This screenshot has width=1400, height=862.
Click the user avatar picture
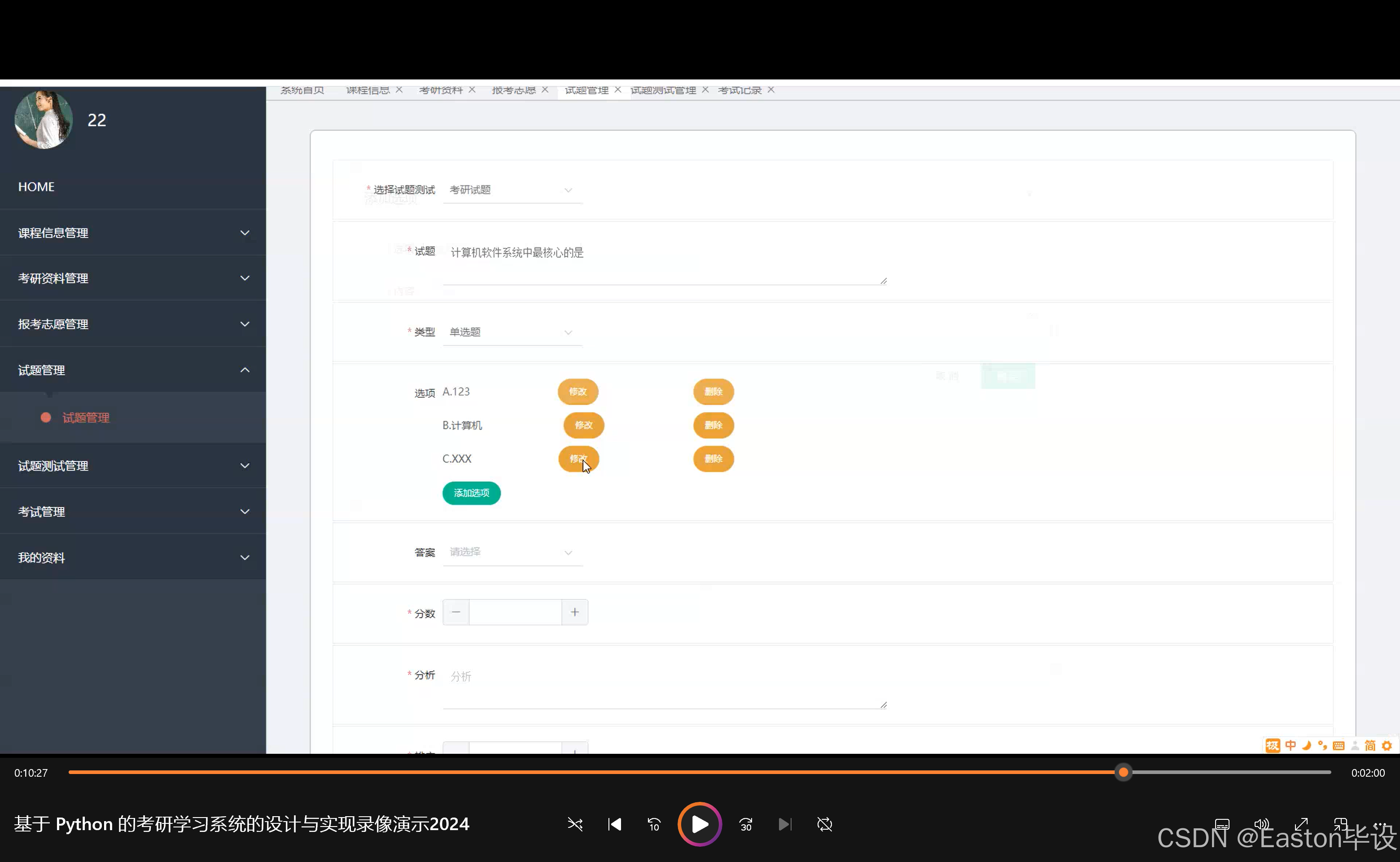pyautogui.click(x=44, y=120)
